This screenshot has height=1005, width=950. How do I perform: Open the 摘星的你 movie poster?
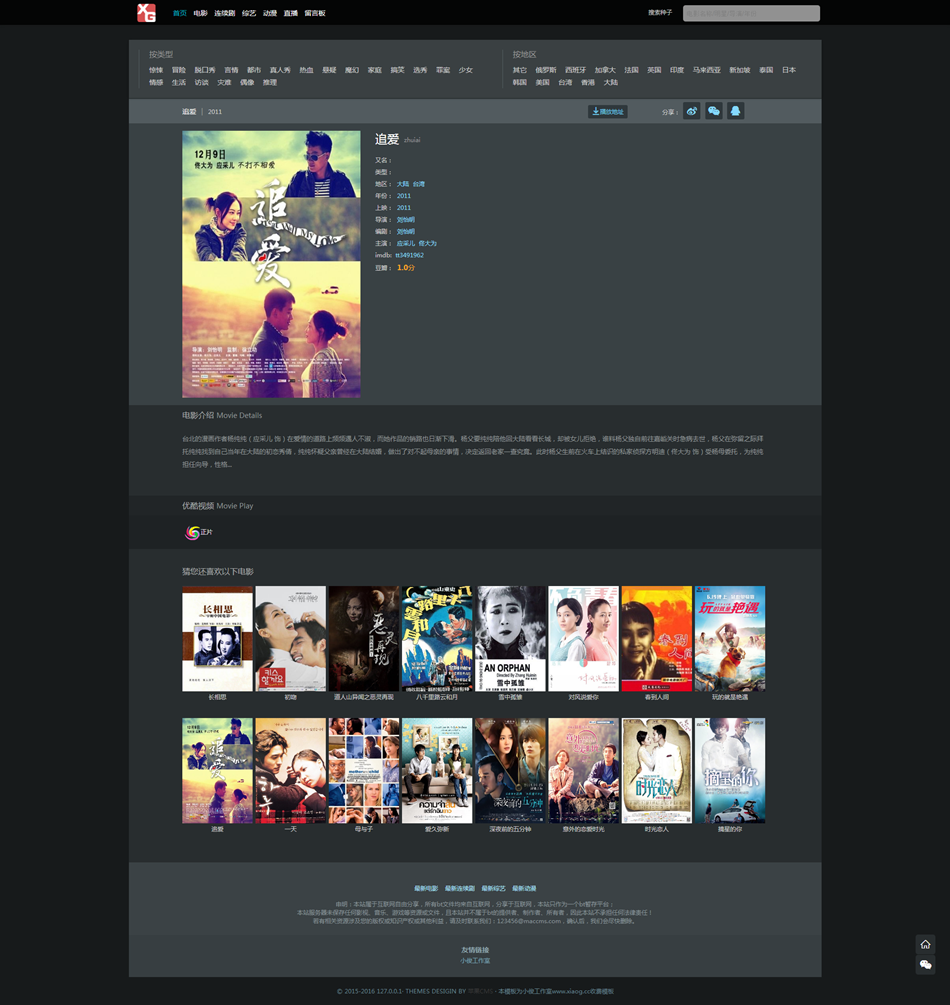[730, 770]
